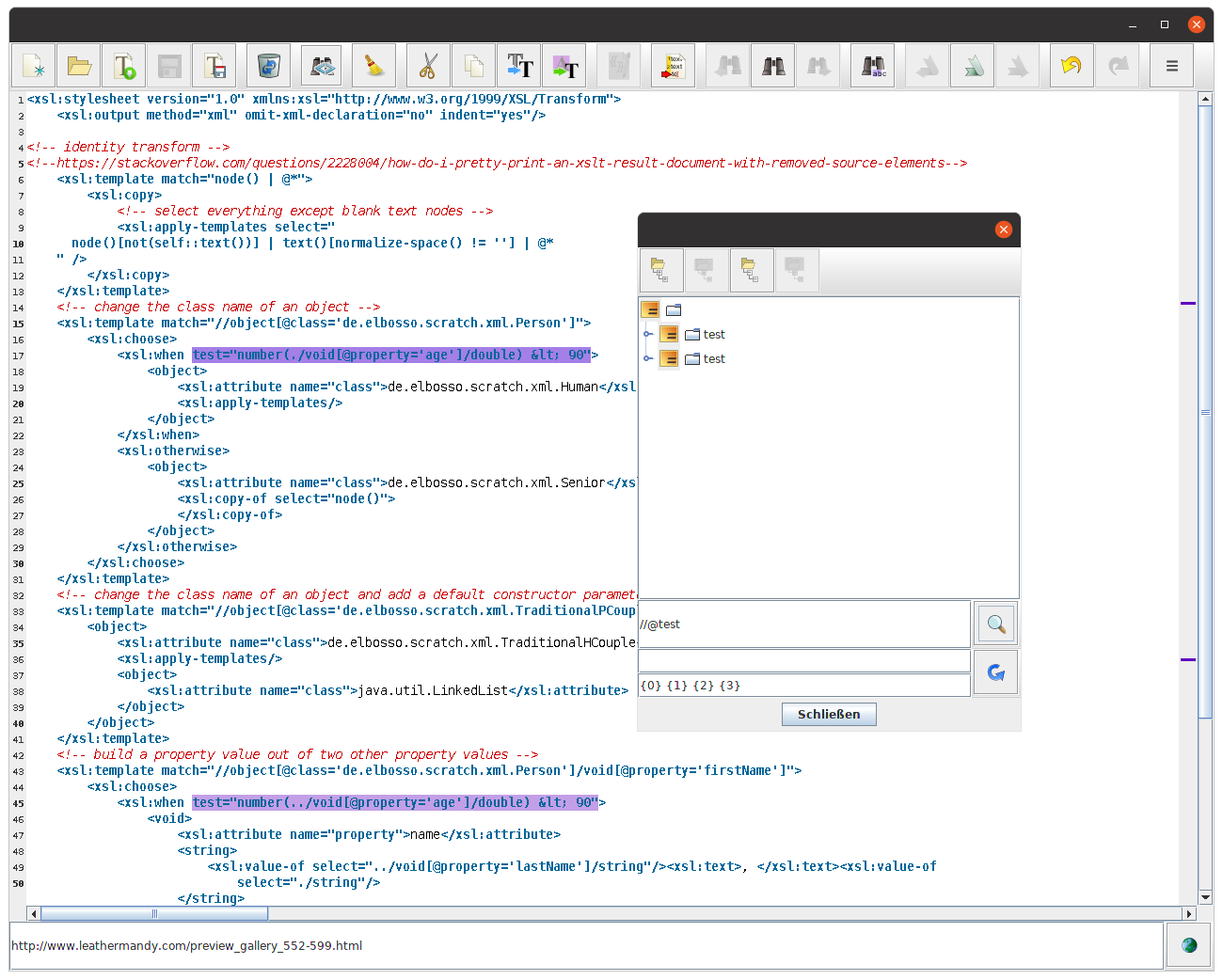The image size is (1223, 980).
Task: Click the //@test XPath input field
Action: point(804,624)
